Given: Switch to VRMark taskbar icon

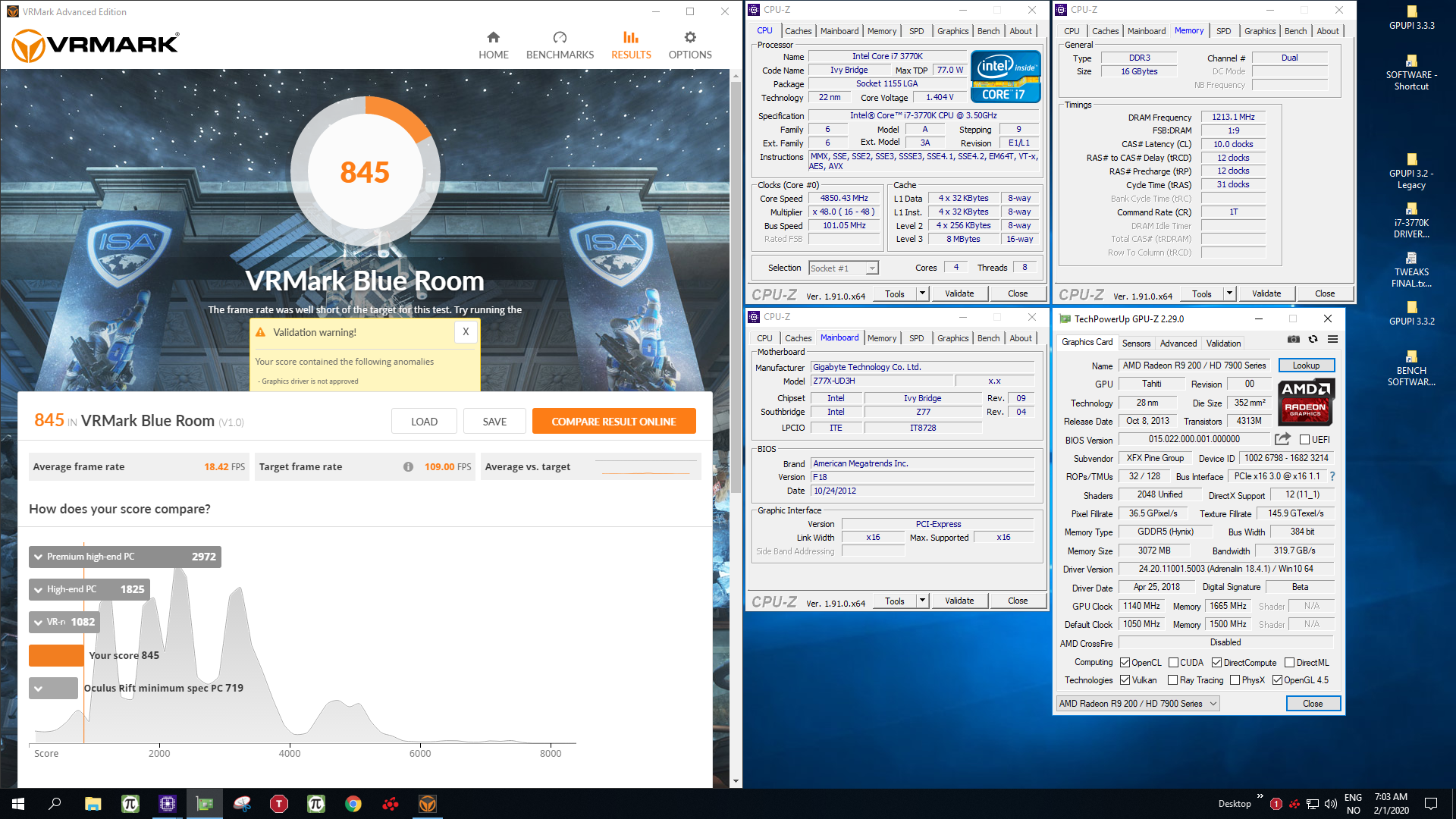Looking at the screenshot, I should pos(428,804).
